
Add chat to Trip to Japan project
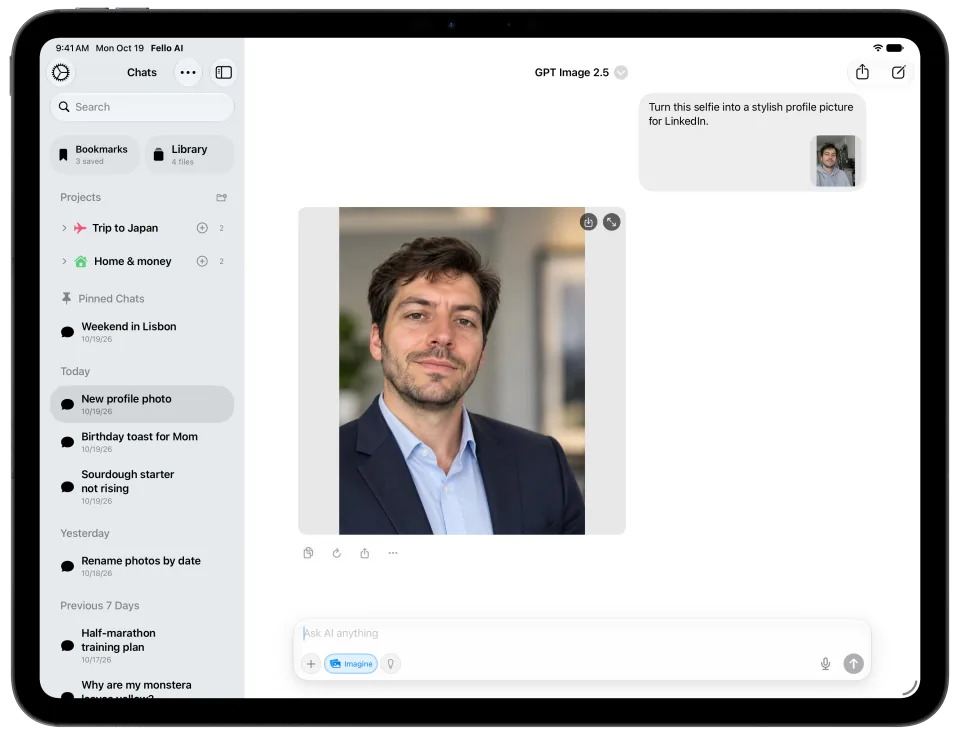tap(202, 228)
